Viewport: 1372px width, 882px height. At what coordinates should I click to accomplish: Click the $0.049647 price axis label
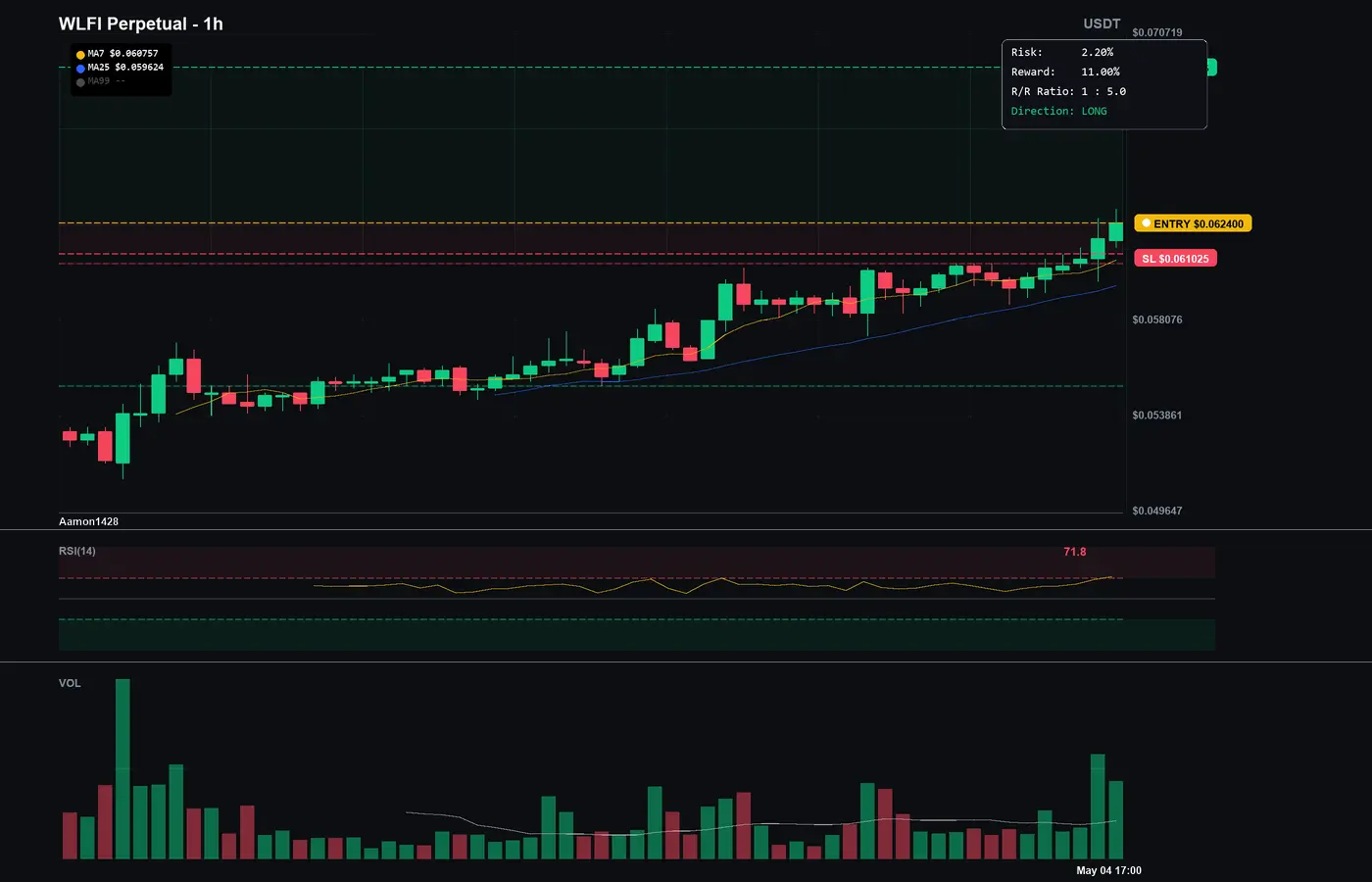click(1157, 511)
